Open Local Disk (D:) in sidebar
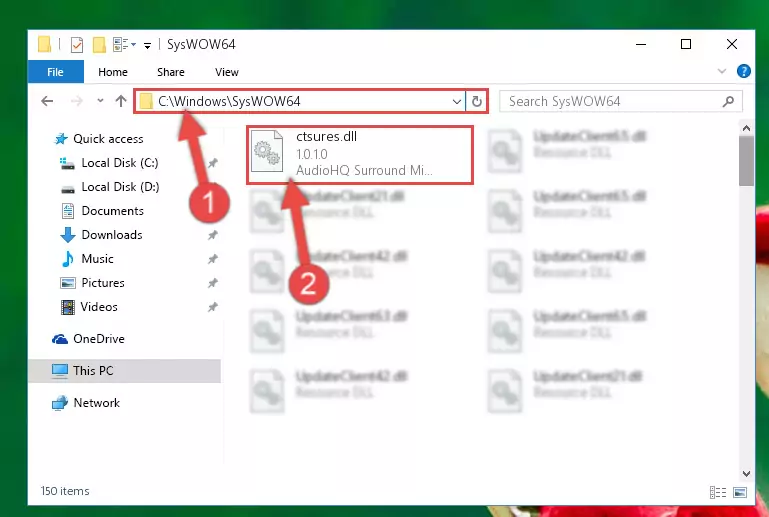The width and height of the screenshot is (769, 517). (x=120, y=187)
